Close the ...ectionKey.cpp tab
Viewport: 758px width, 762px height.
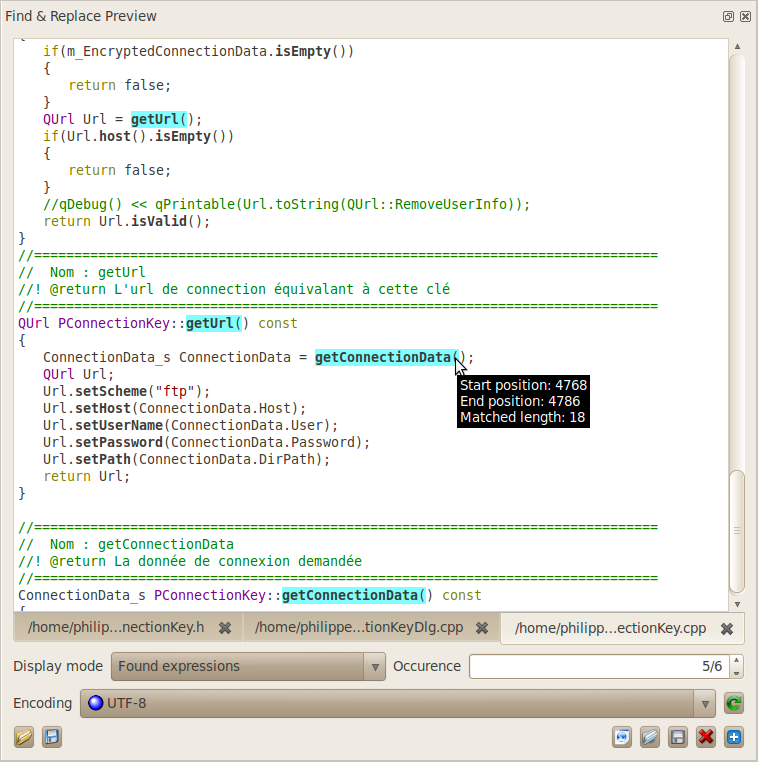(x=727, y=628)
